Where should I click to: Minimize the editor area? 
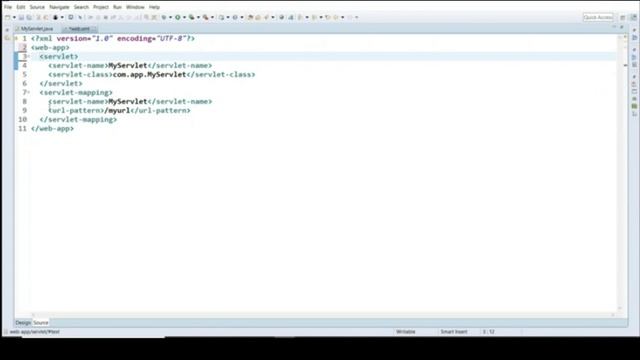614,27
